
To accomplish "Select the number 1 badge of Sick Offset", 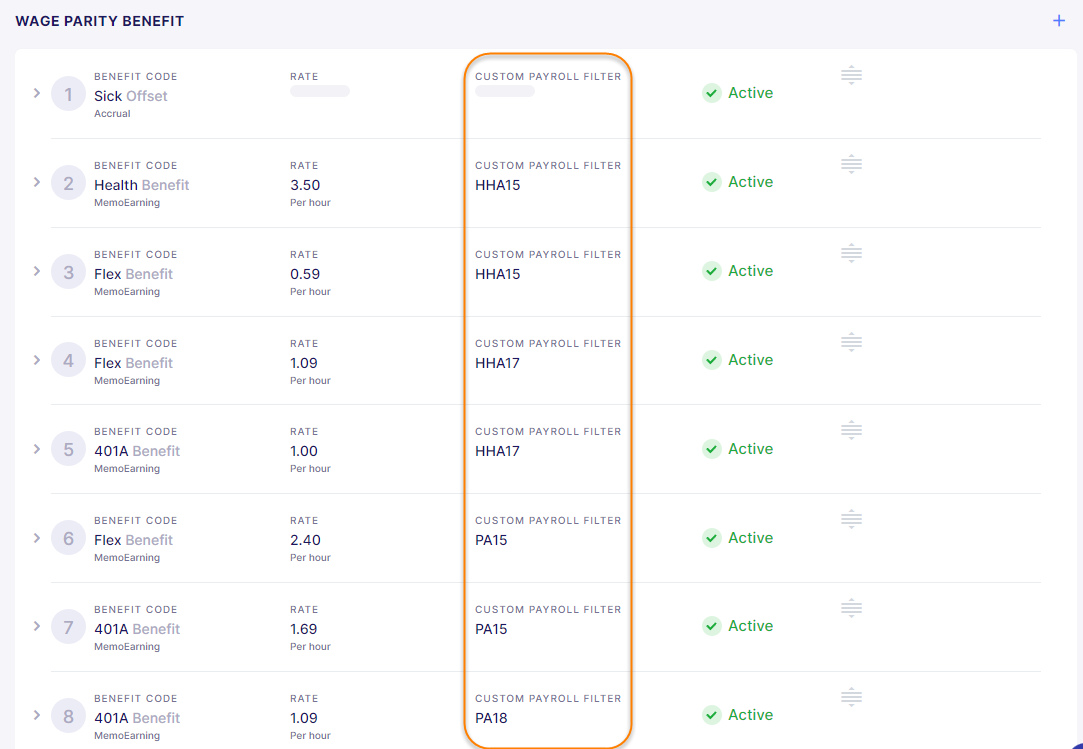I will (x=68, y=94).
